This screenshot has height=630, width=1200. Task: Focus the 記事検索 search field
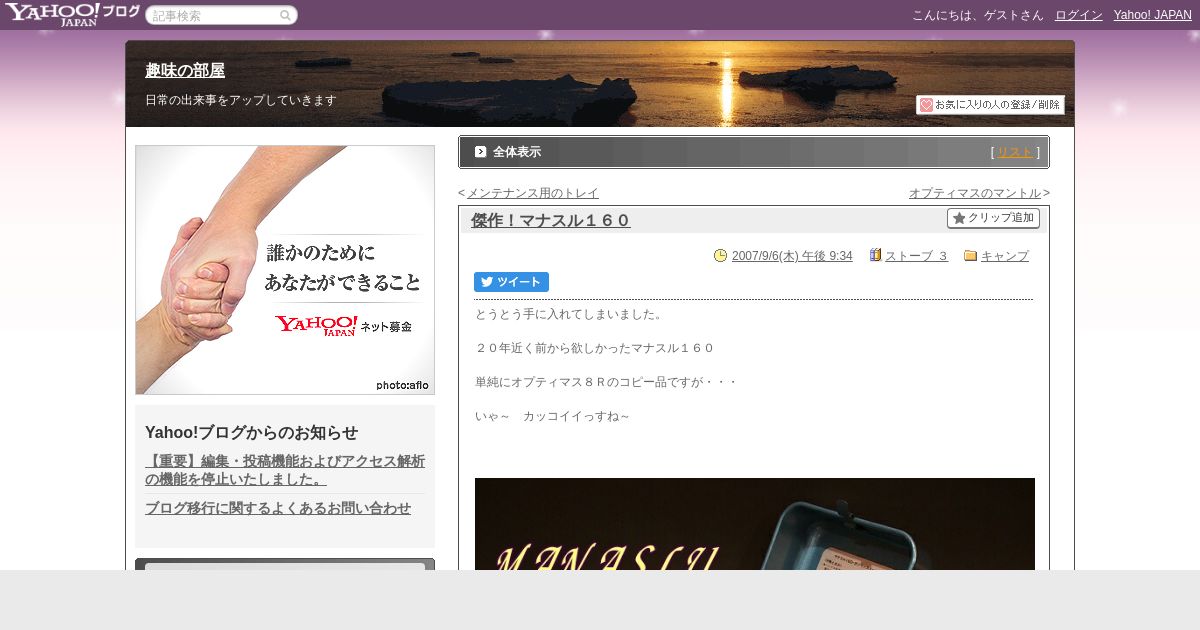tap(221, 16)
